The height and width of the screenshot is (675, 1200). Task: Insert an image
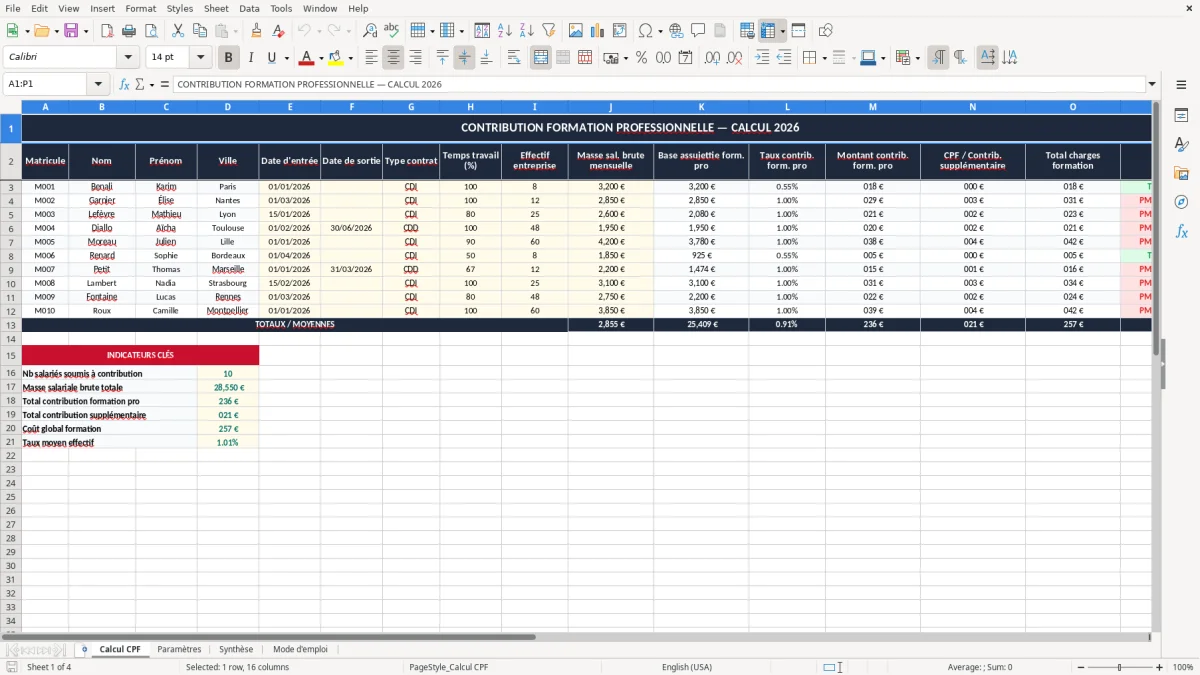pyautogui.click(x=576, y=31)
